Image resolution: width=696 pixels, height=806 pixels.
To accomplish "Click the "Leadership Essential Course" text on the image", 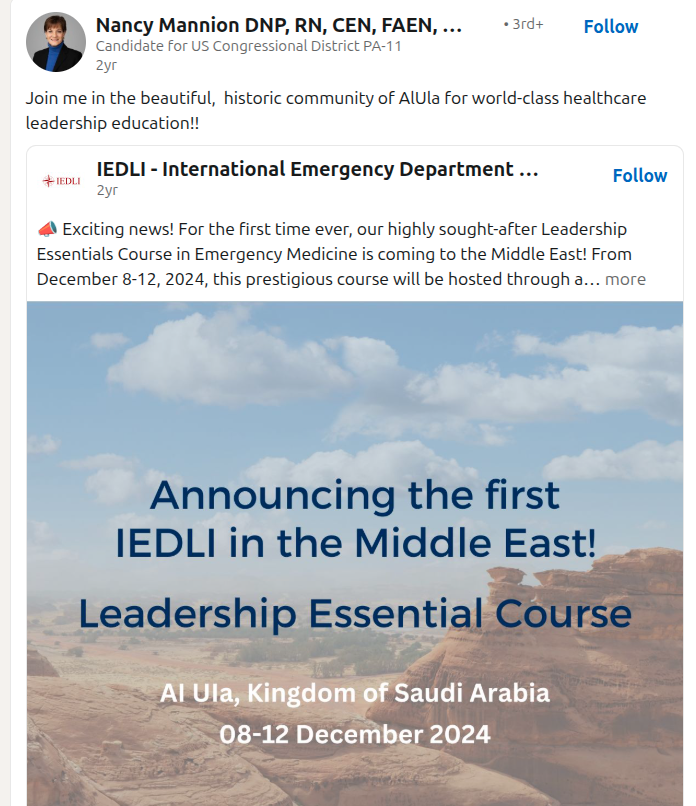I will (355, 613).
